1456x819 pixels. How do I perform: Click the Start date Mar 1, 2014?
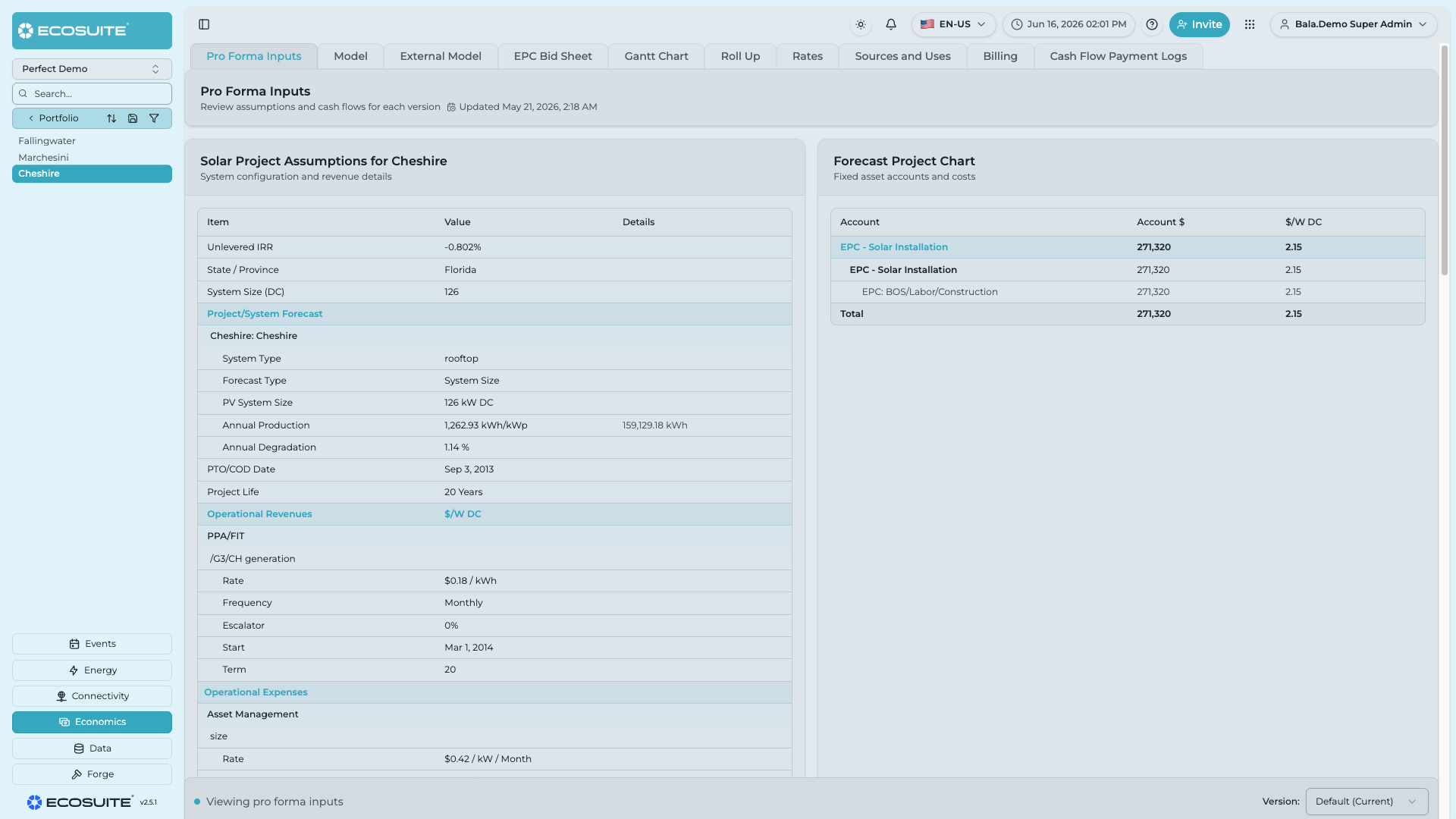[469, 648]
